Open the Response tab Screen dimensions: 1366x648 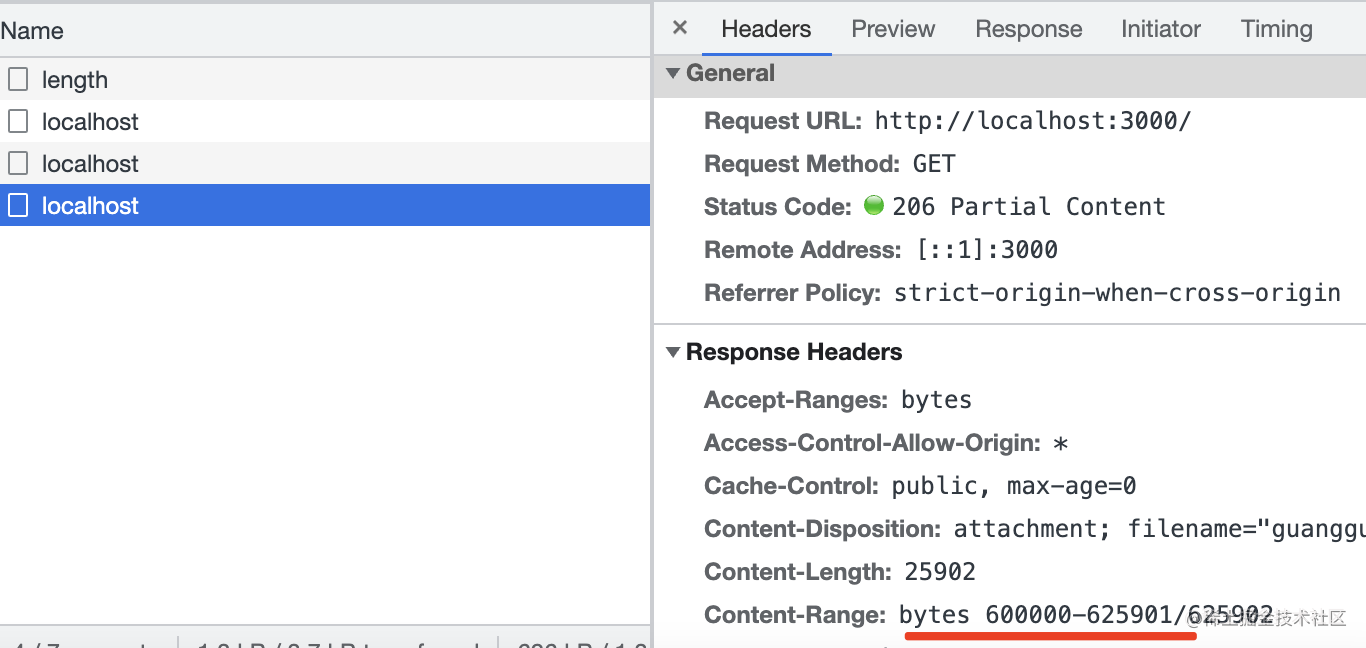tap(1028, 29)
